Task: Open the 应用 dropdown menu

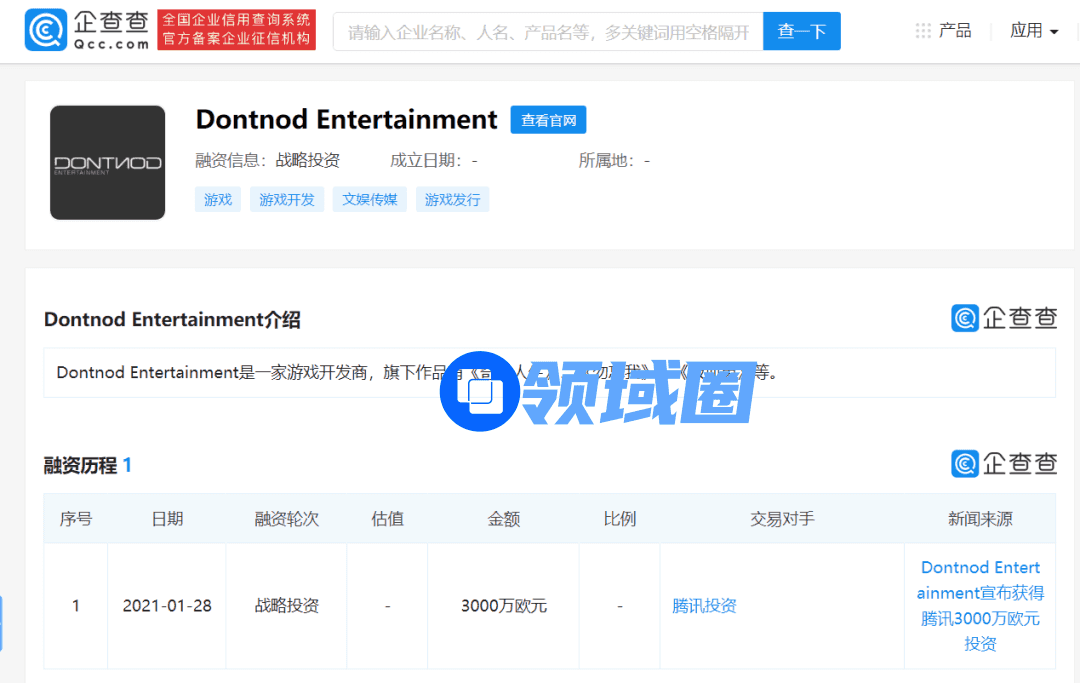Action: coord(1033,31)
